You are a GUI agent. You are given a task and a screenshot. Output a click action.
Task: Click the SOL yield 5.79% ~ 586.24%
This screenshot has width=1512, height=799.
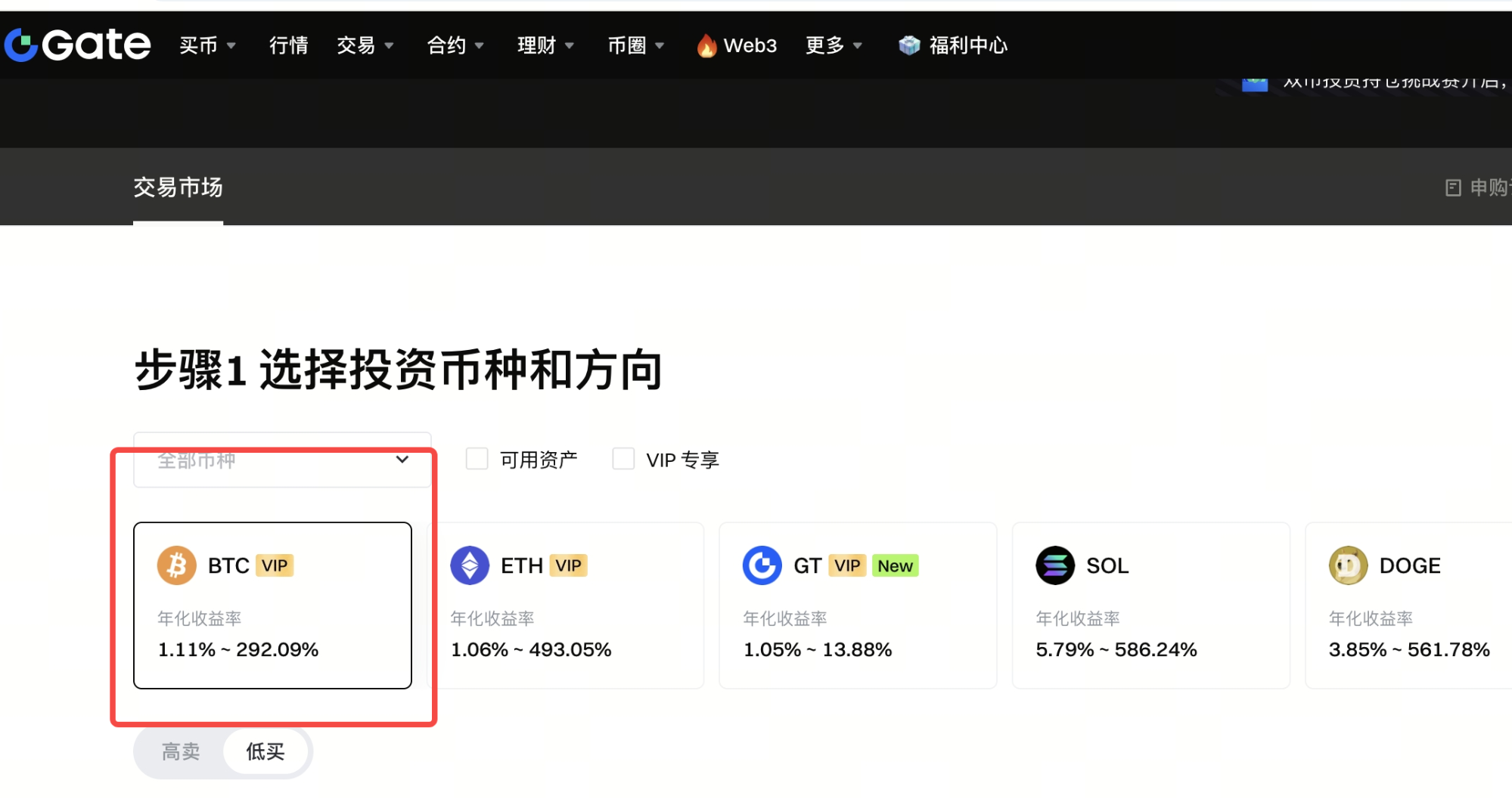coord(1116,649)
